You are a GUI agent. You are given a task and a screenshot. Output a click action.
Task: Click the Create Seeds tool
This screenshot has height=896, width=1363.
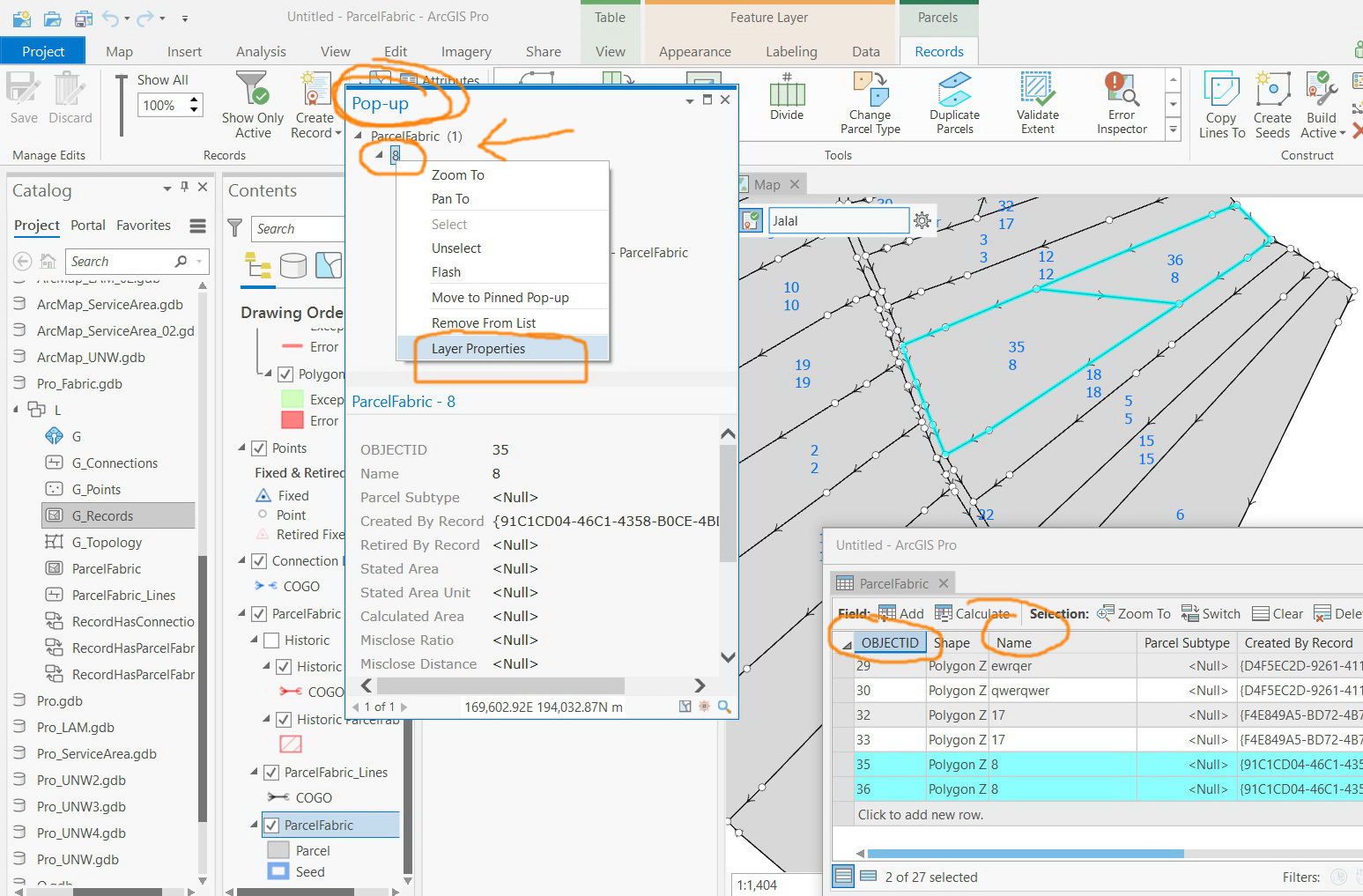coord(1272,89)
